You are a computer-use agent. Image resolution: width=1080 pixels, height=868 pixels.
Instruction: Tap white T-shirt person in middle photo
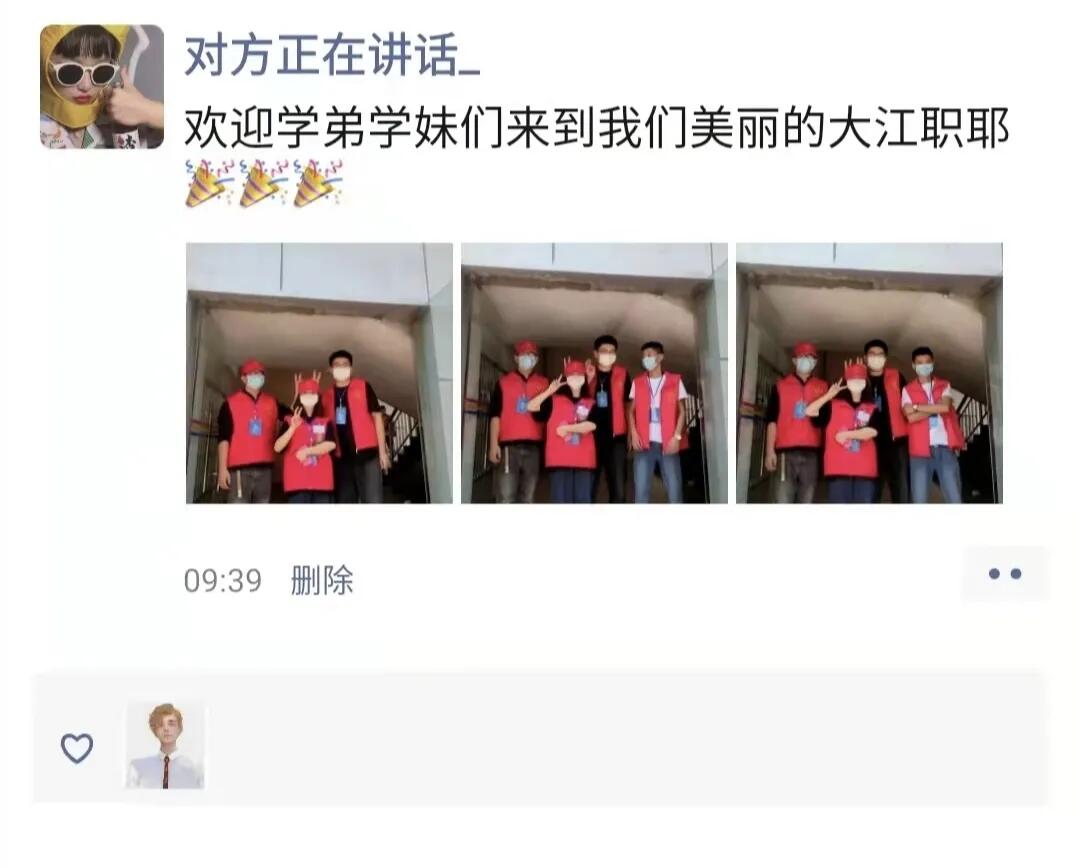click(x=658, y=422)
